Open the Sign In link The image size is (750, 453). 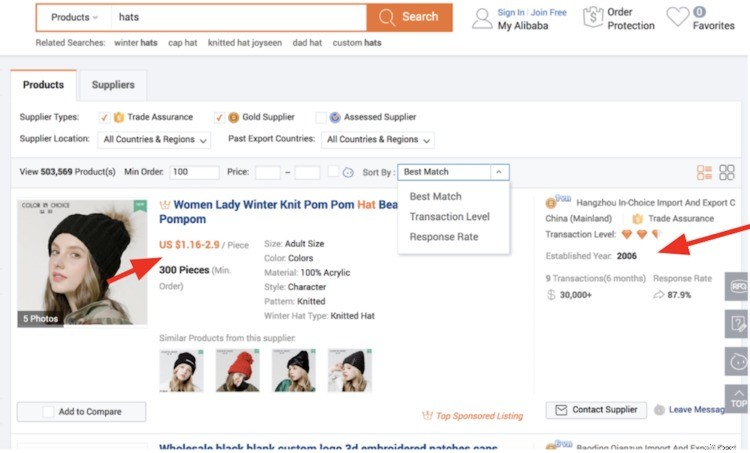pos(510,12)
